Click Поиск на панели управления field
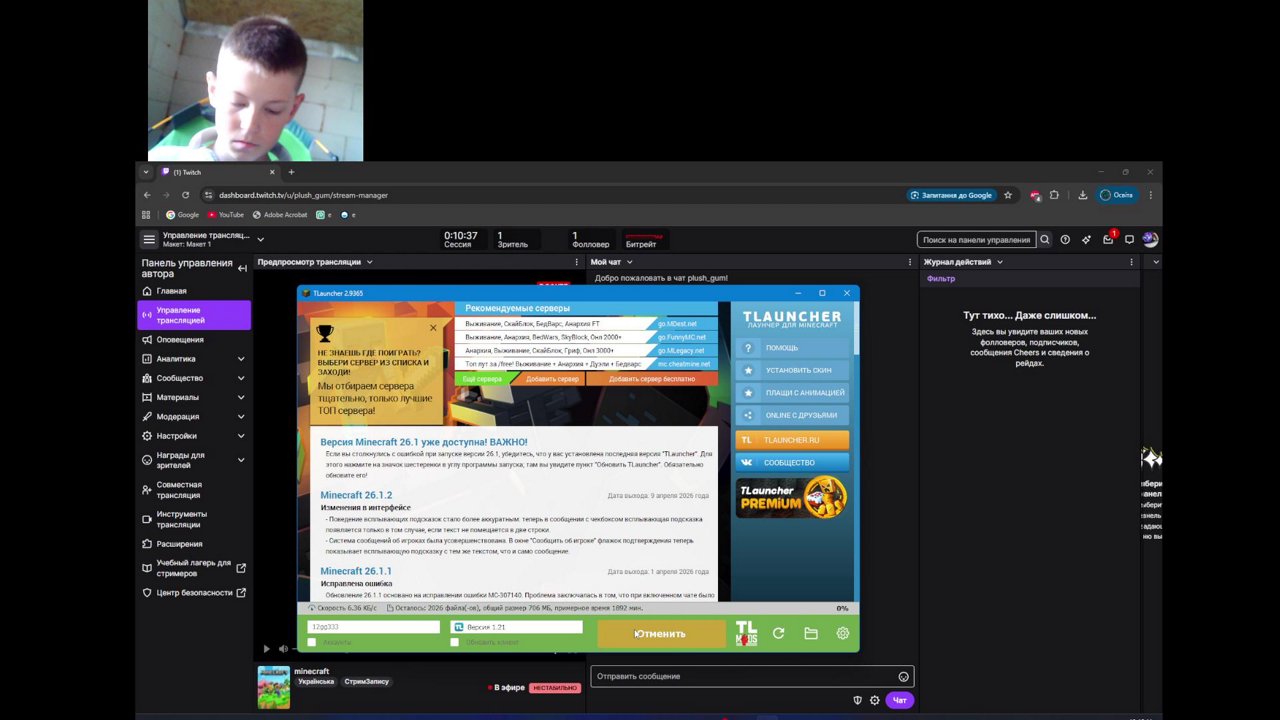Screen dimensions: 1280x720 976,240
